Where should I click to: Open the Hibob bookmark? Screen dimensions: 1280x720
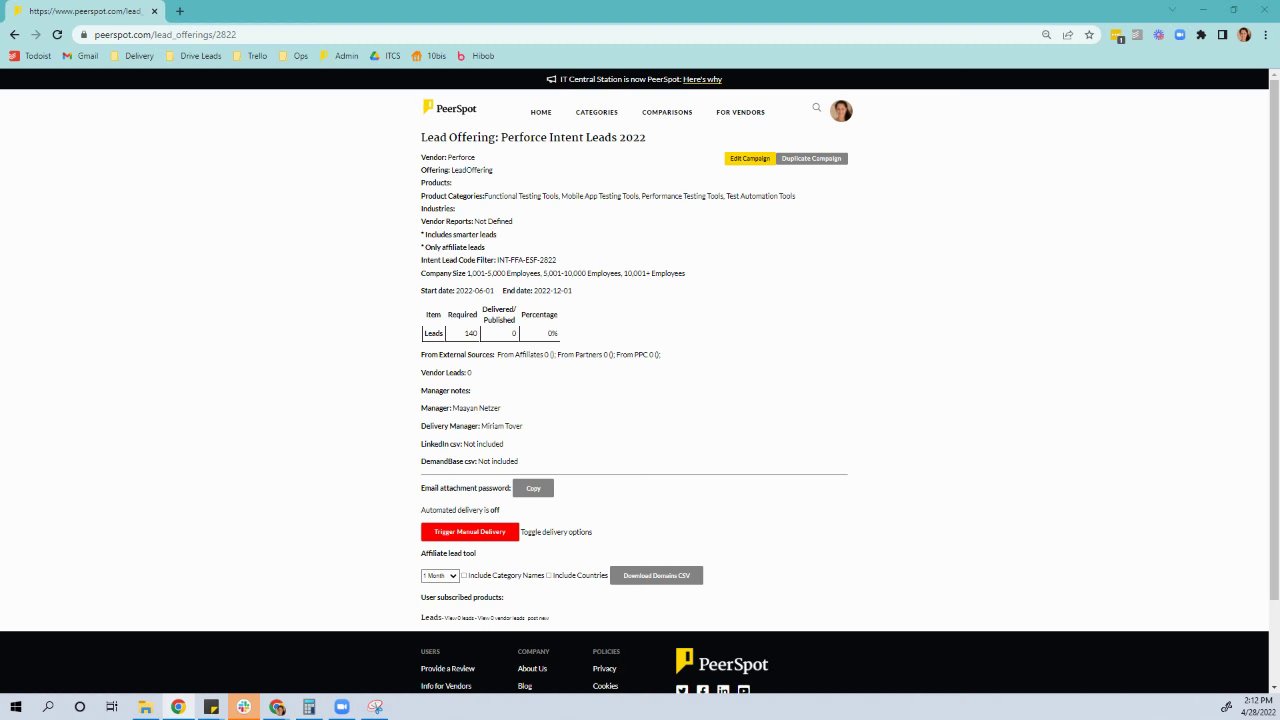[476, 56]
